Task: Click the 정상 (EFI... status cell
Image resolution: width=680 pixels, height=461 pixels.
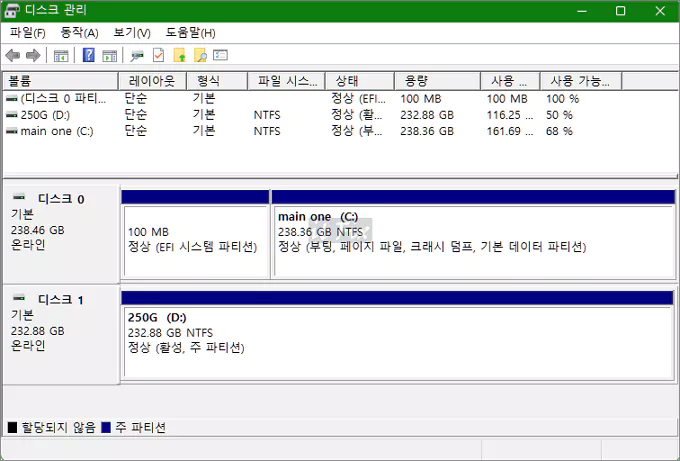Action: (x=358, y=99)
